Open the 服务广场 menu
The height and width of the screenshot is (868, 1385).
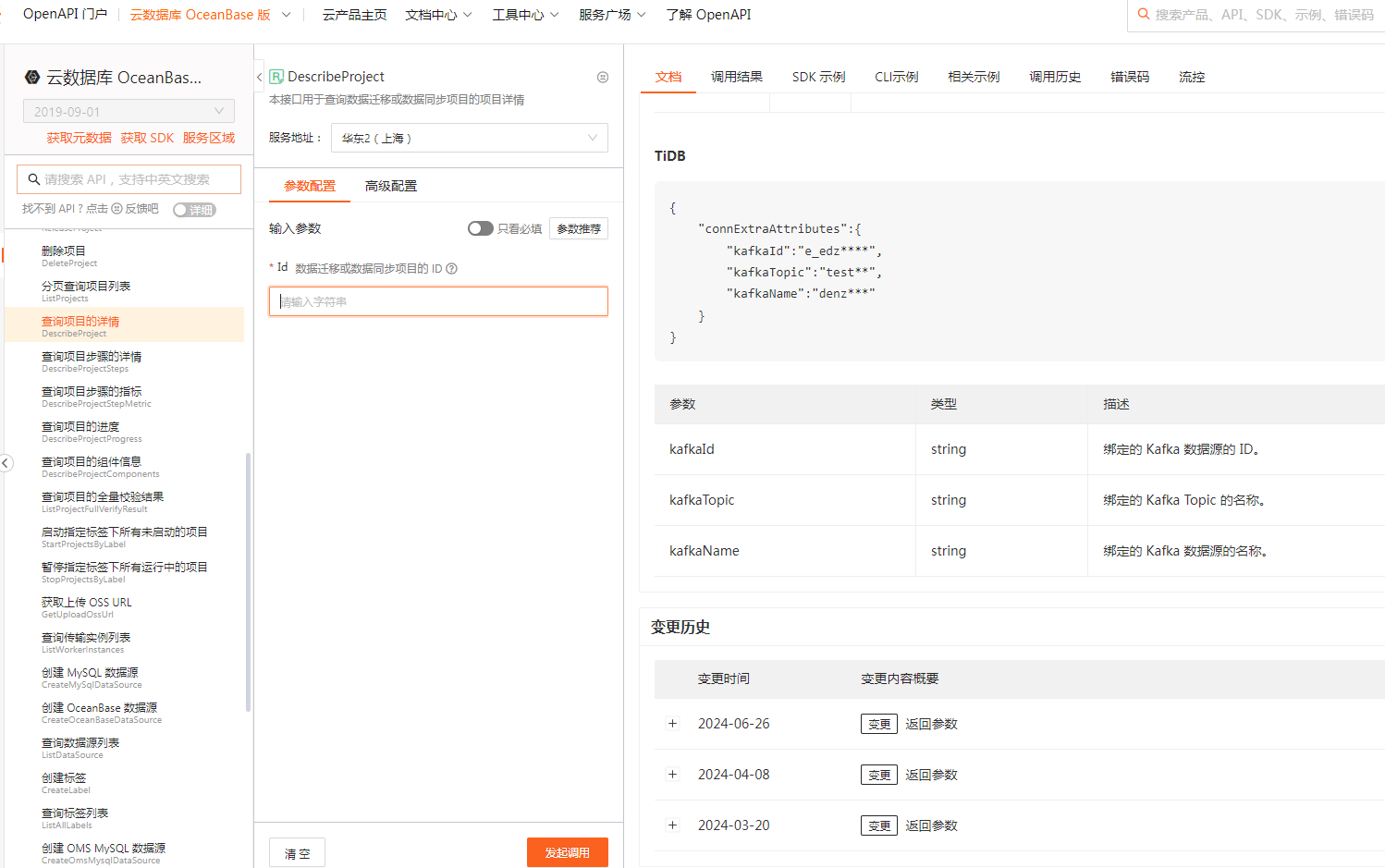(x=612, y=15)
